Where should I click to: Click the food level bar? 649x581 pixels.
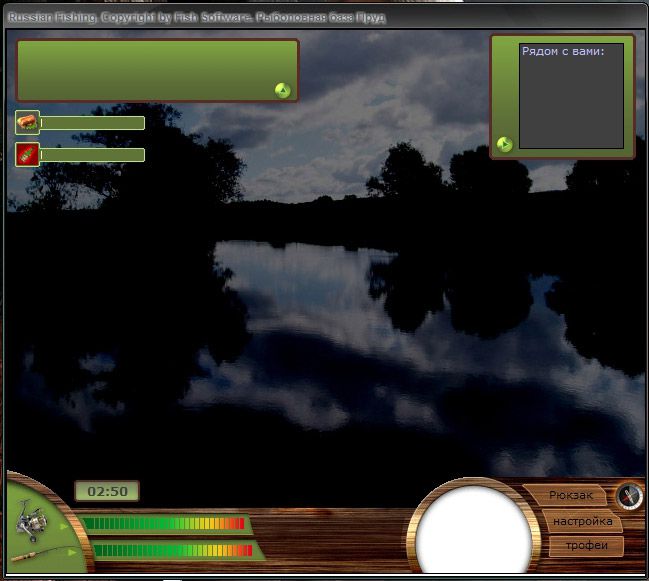pyautogui.click(x=92, y=123)
